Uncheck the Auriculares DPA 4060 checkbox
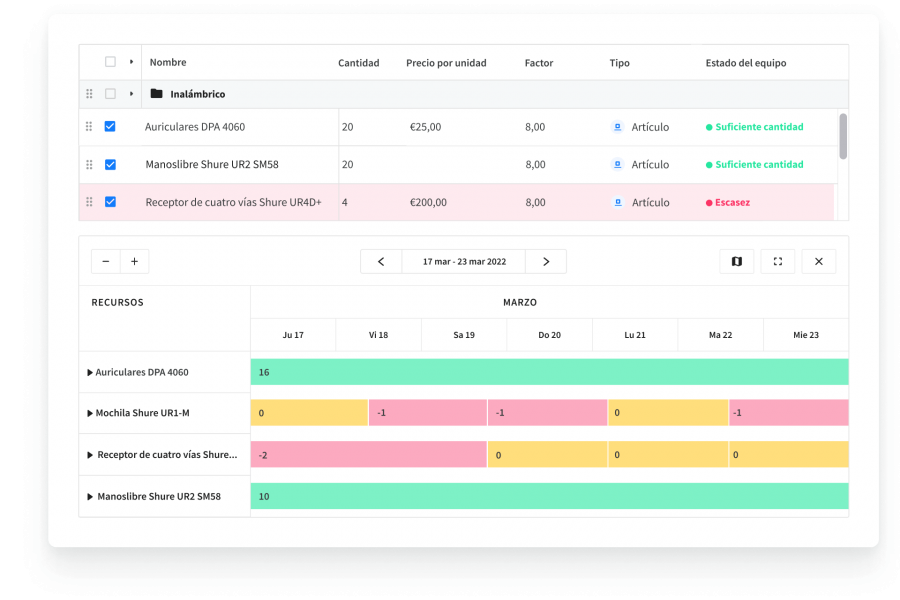Viewport: 900px width, 600px height. (110, 126)
